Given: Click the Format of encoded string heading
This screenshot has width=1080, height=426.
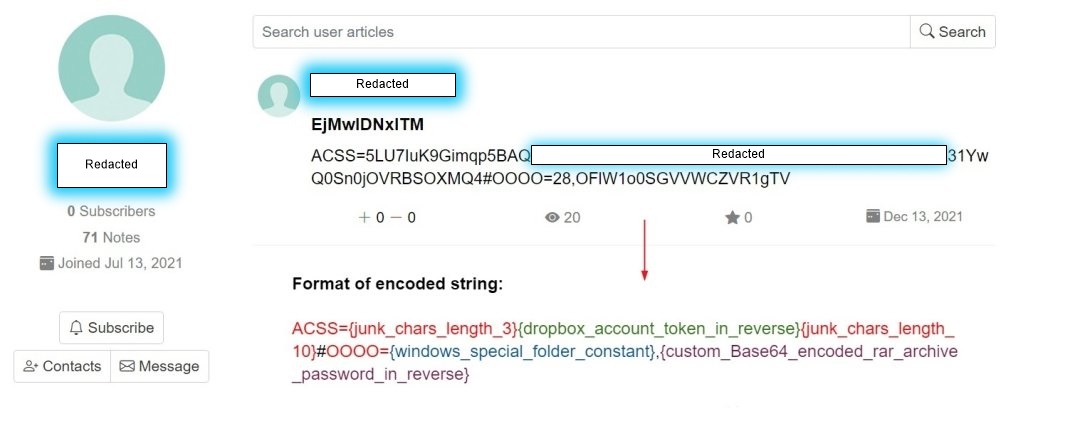Looking at the screenshot, I should point(397,284).
